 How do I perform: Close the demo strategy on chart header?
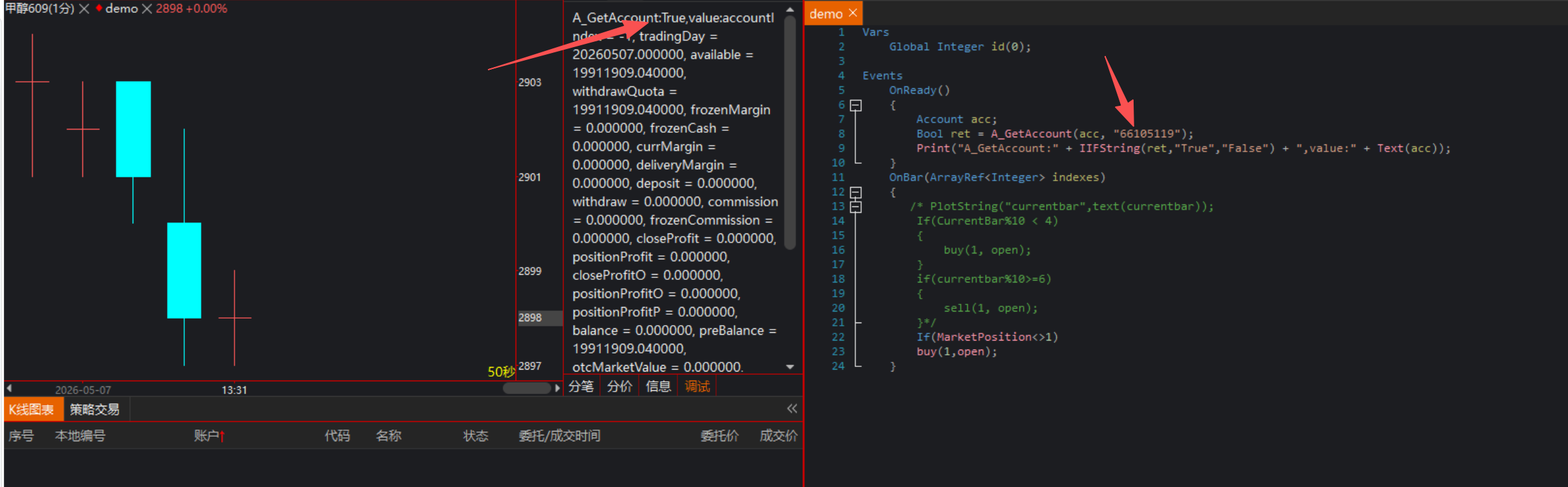pos(147,9)
